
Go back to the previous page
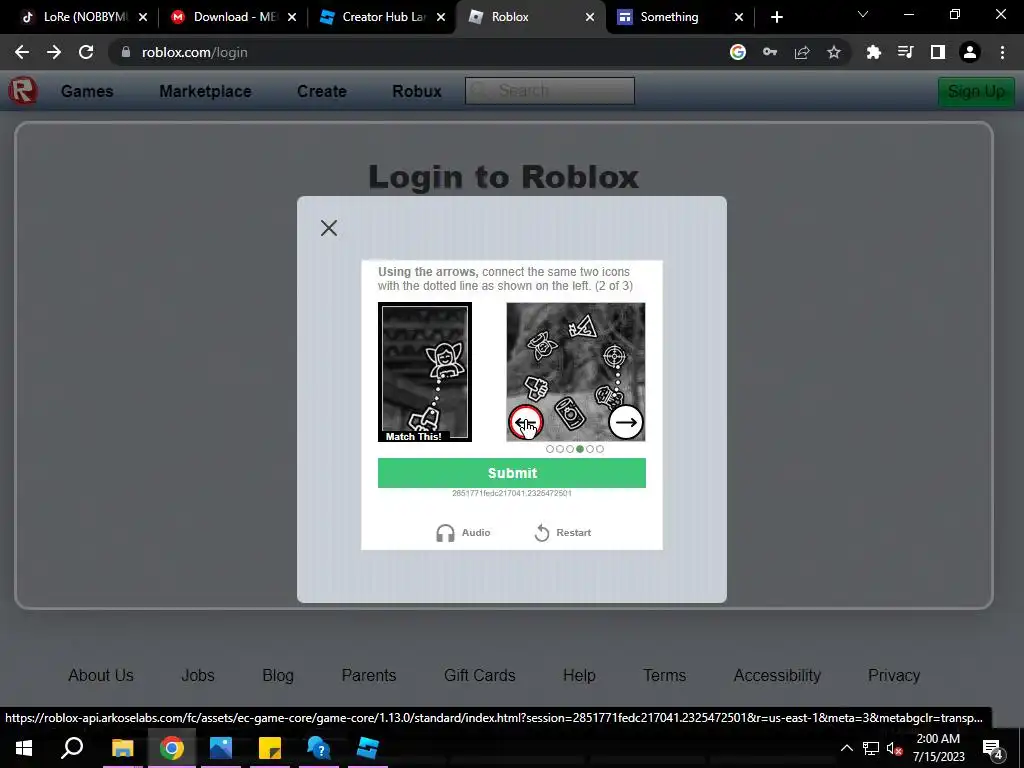[22, 52]
